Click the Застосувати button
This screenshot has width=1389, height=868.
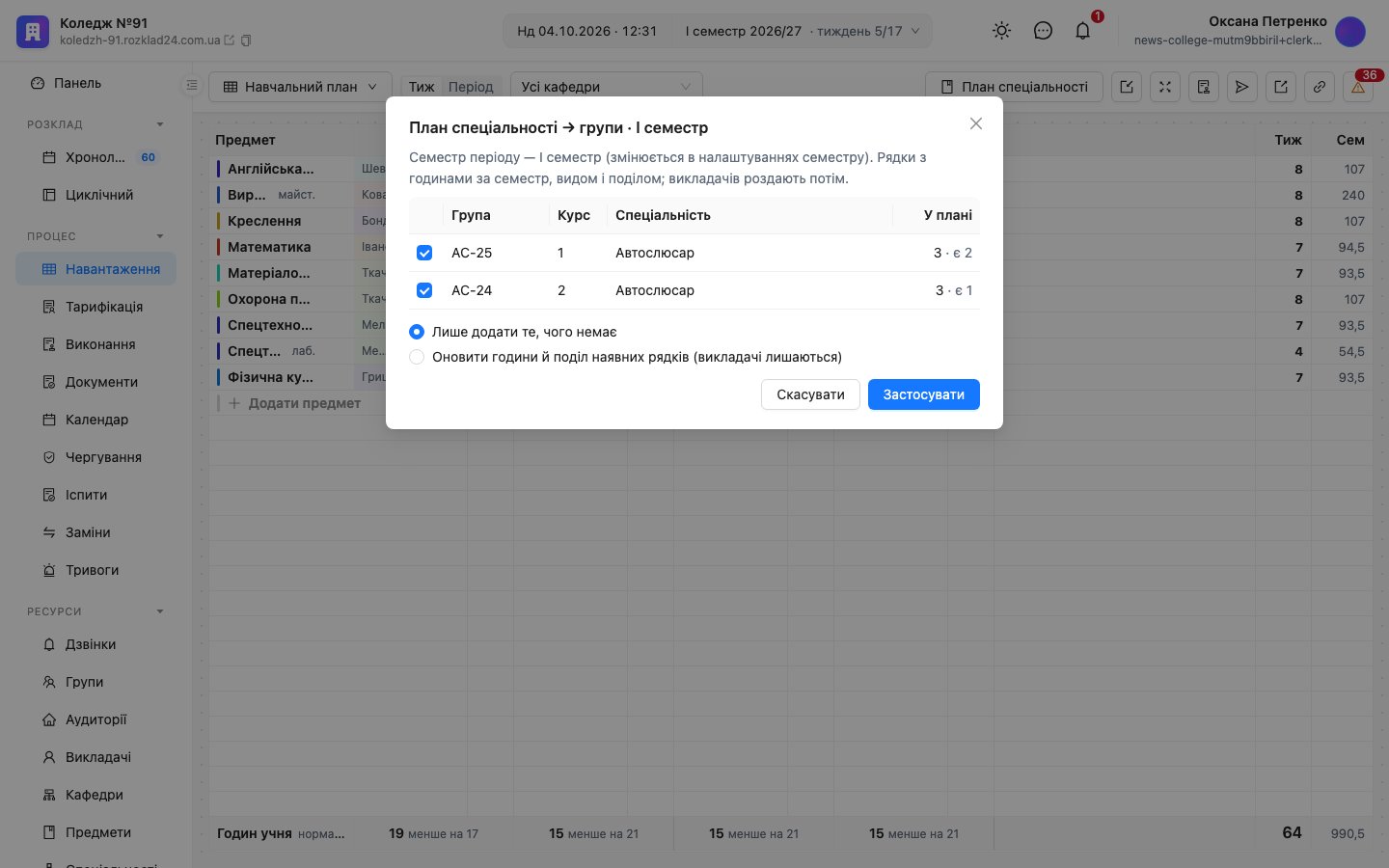coord(924,394)
